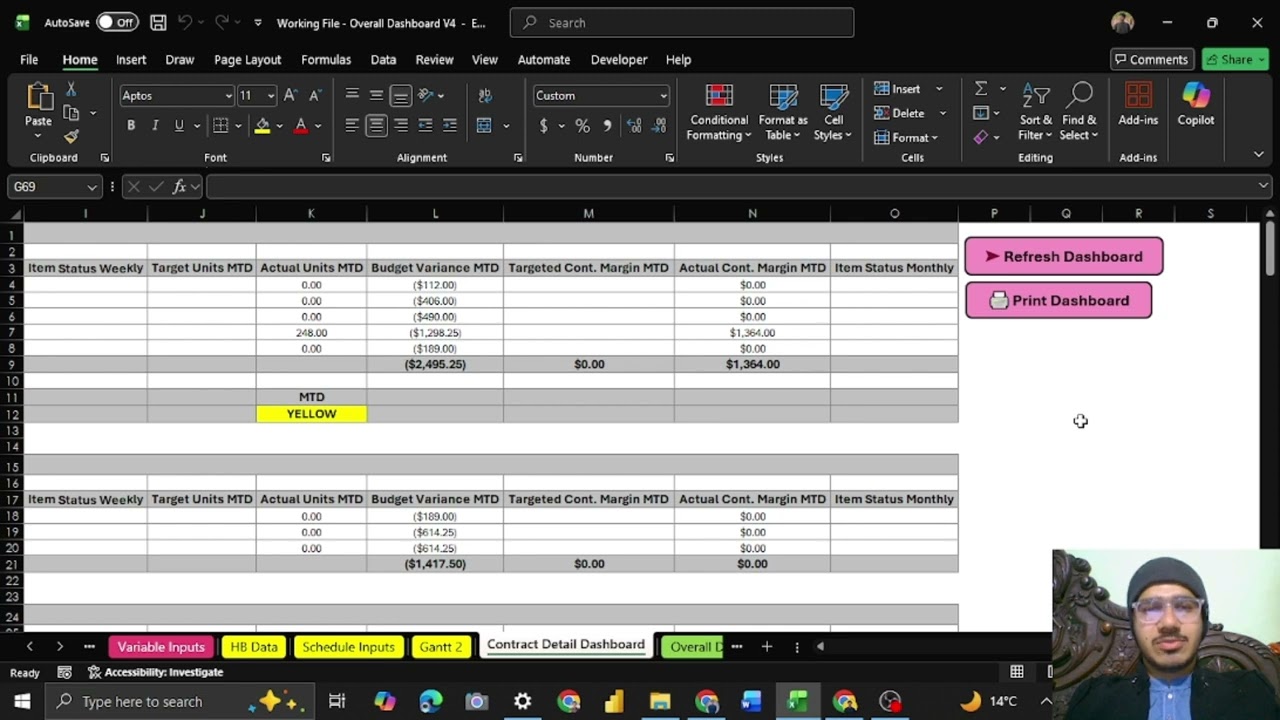Expand the formula bar
This screenshot has height=720, width=1280.
(1263, 186)
